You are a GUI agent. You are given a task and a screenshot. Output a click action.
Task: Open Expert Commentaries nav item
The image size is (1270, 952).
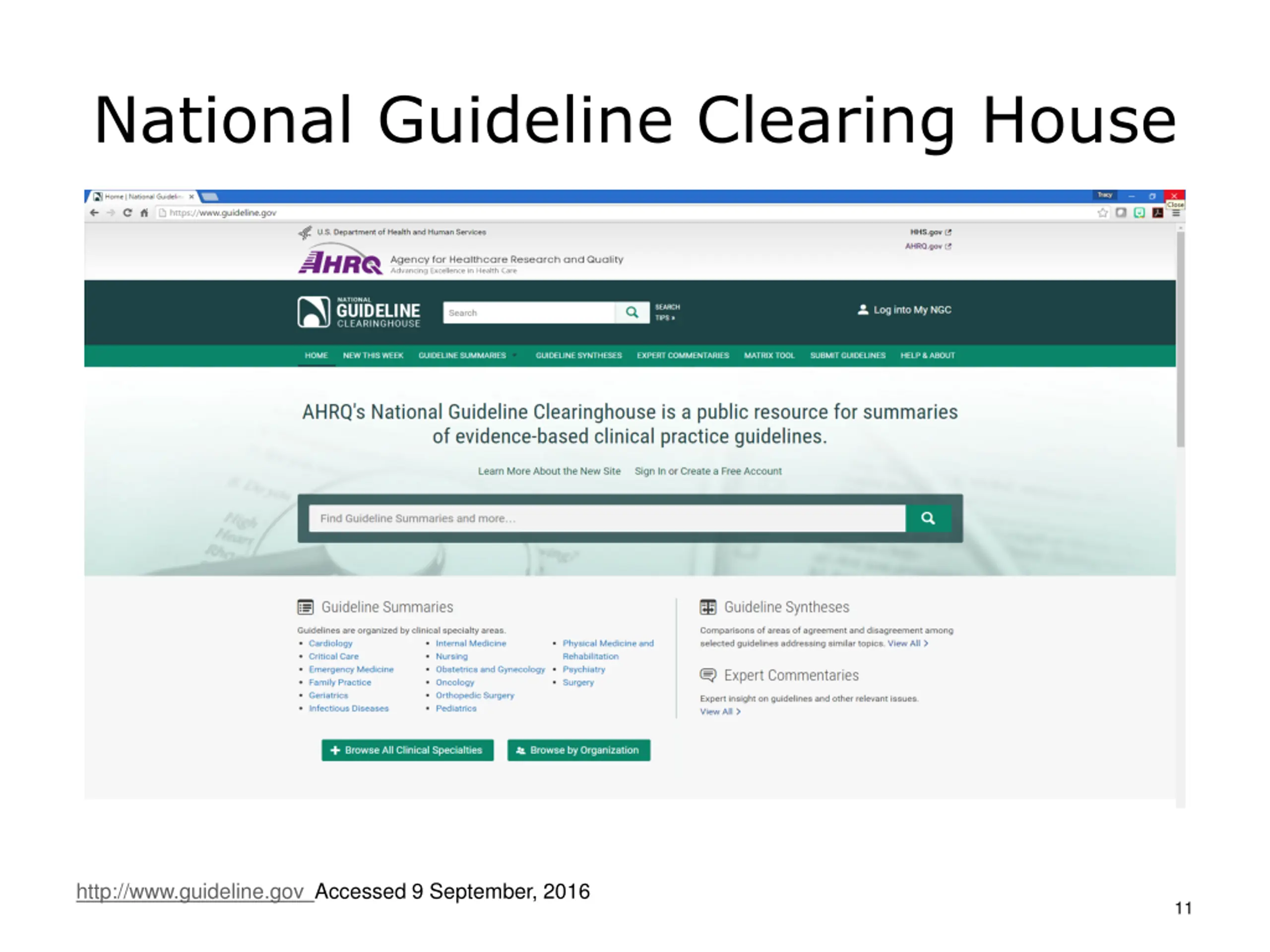coord(683,356)
